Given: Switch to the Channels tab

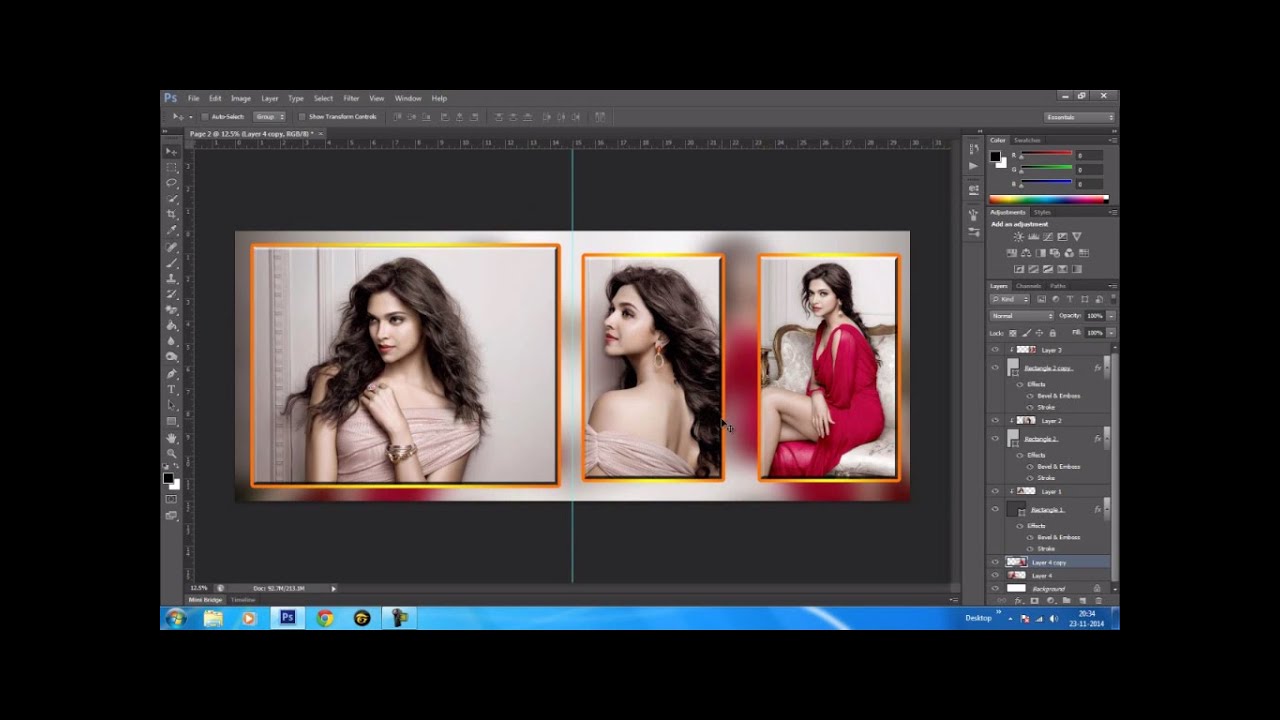Looking at the screenshot, I should (1028, 286).
